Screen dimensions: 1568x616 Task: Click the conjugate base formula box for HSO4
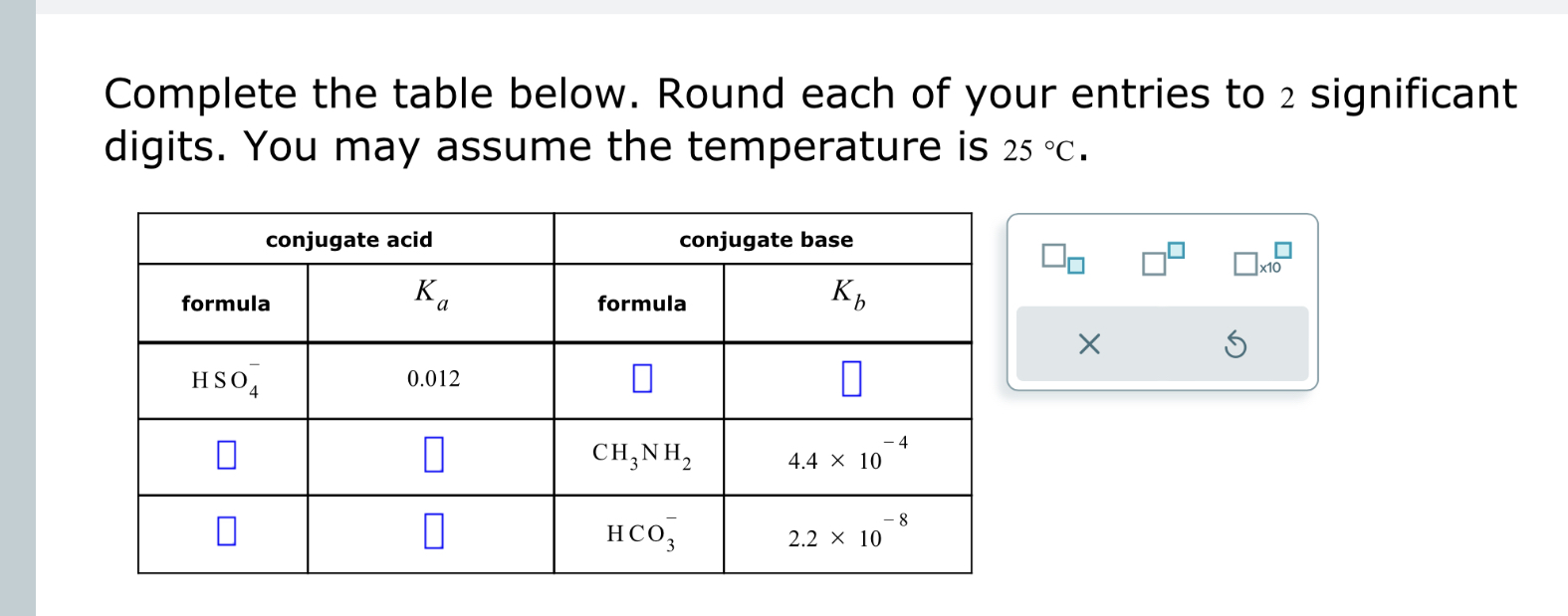[x=641, y=379]
